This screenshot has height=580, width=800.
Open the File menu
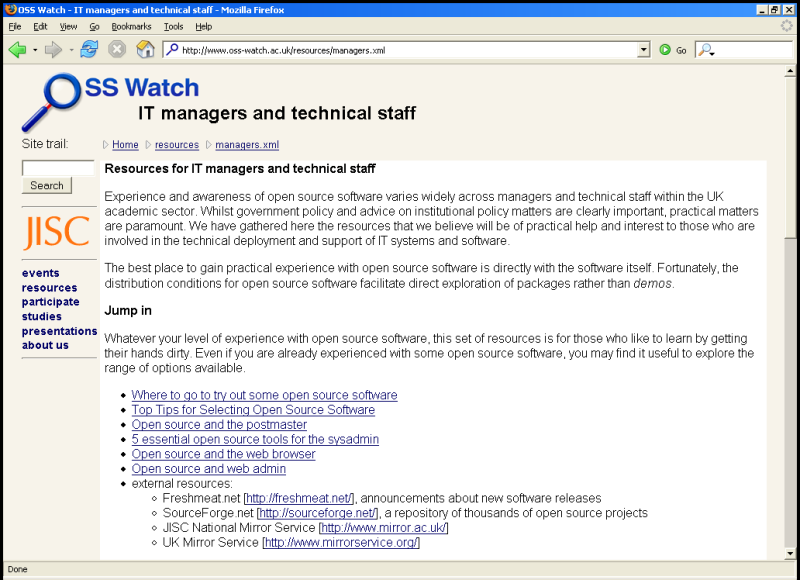[15, 27]
